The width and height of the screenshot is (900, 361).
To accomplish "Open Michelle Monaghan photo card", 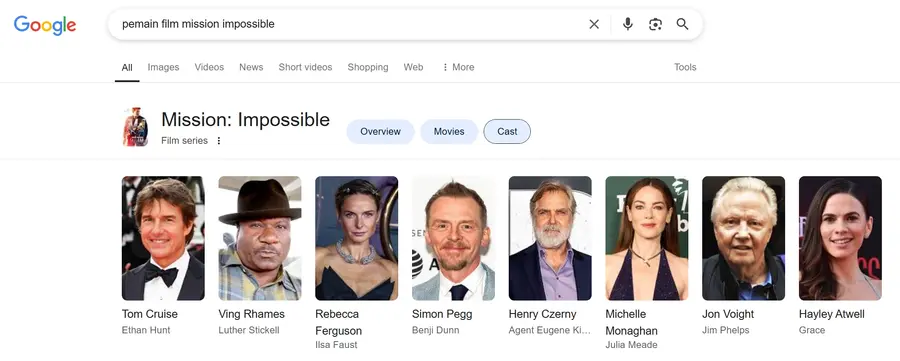I will pos(647,238).
